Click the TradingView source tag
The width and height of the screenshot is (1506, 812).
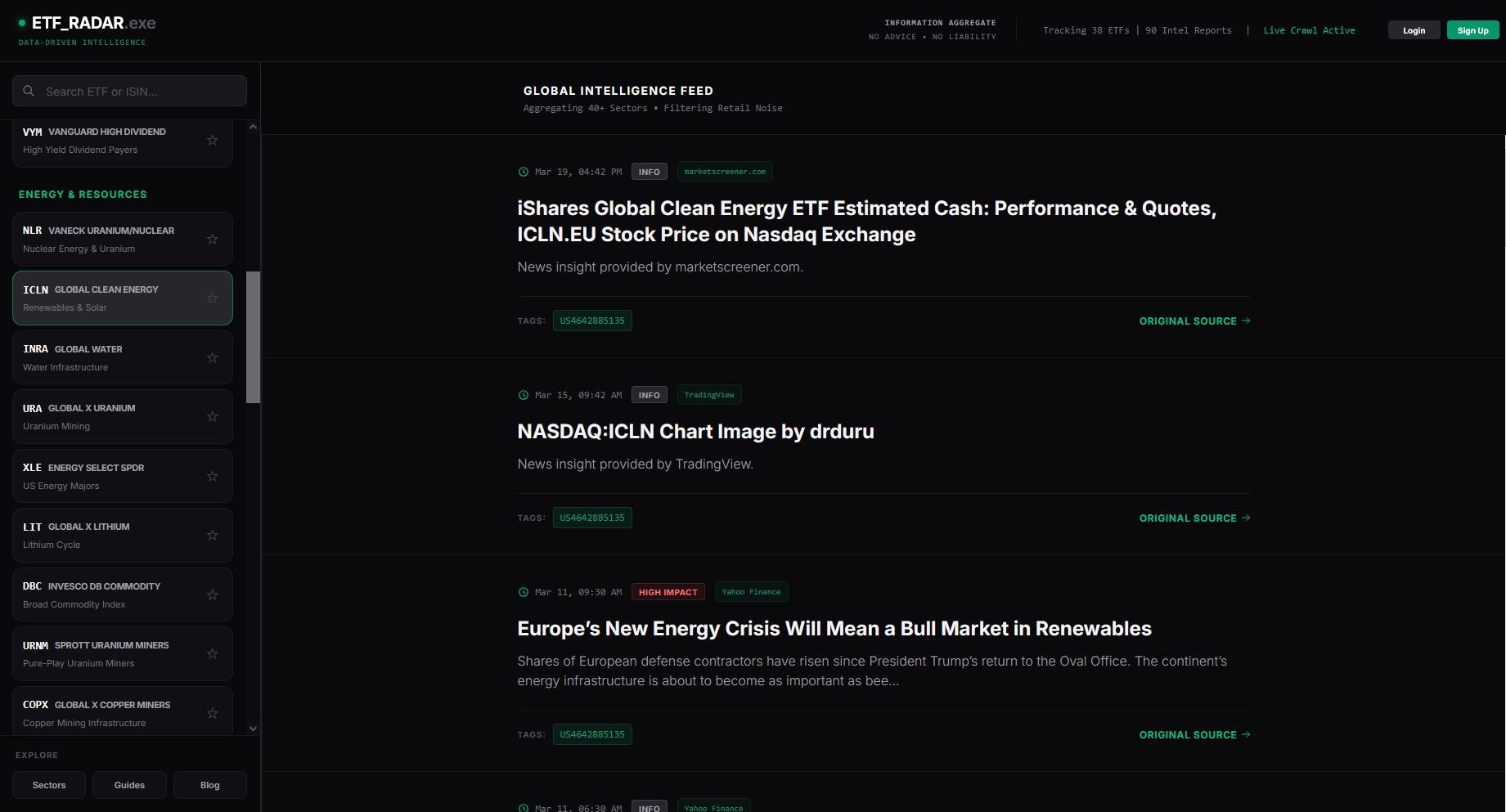709,395
